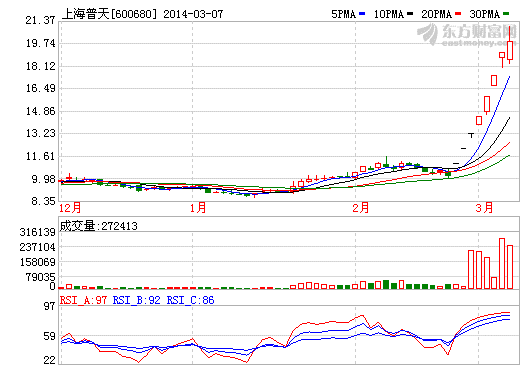Click the black 10PMA color marker
The image size is (520, 365).
click(410, 14)
